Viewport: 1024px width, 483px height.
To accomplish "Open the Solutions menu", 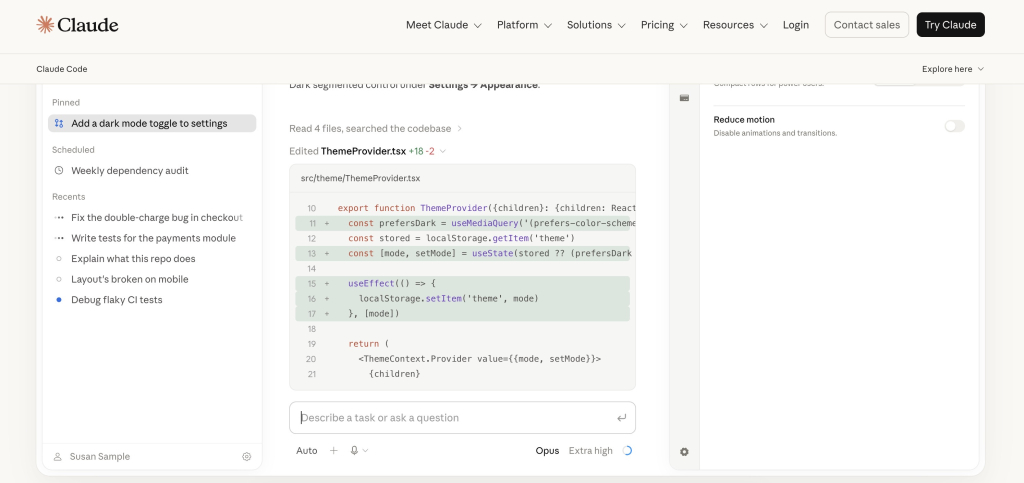I will point(596,25).
